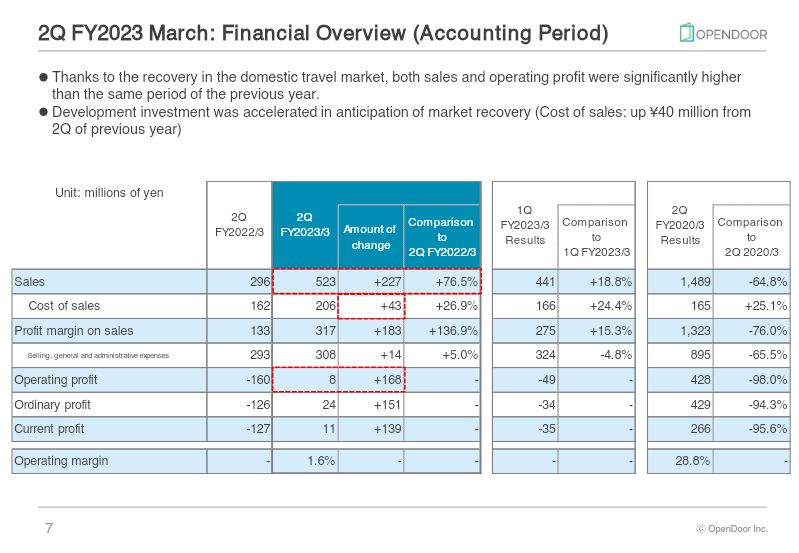
Task: Click the OpenDoor logo icon
Action: point(686,33)
